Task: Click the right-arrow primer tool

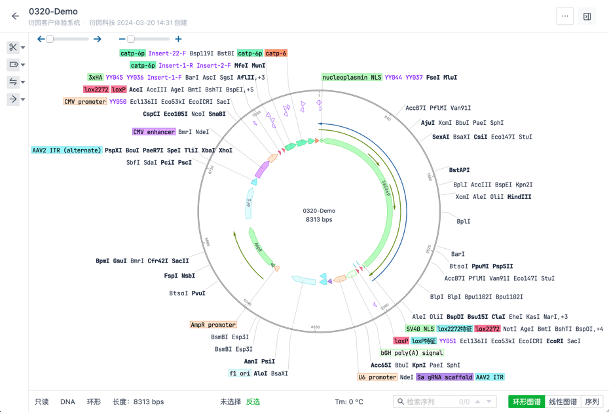Action: 13,99
